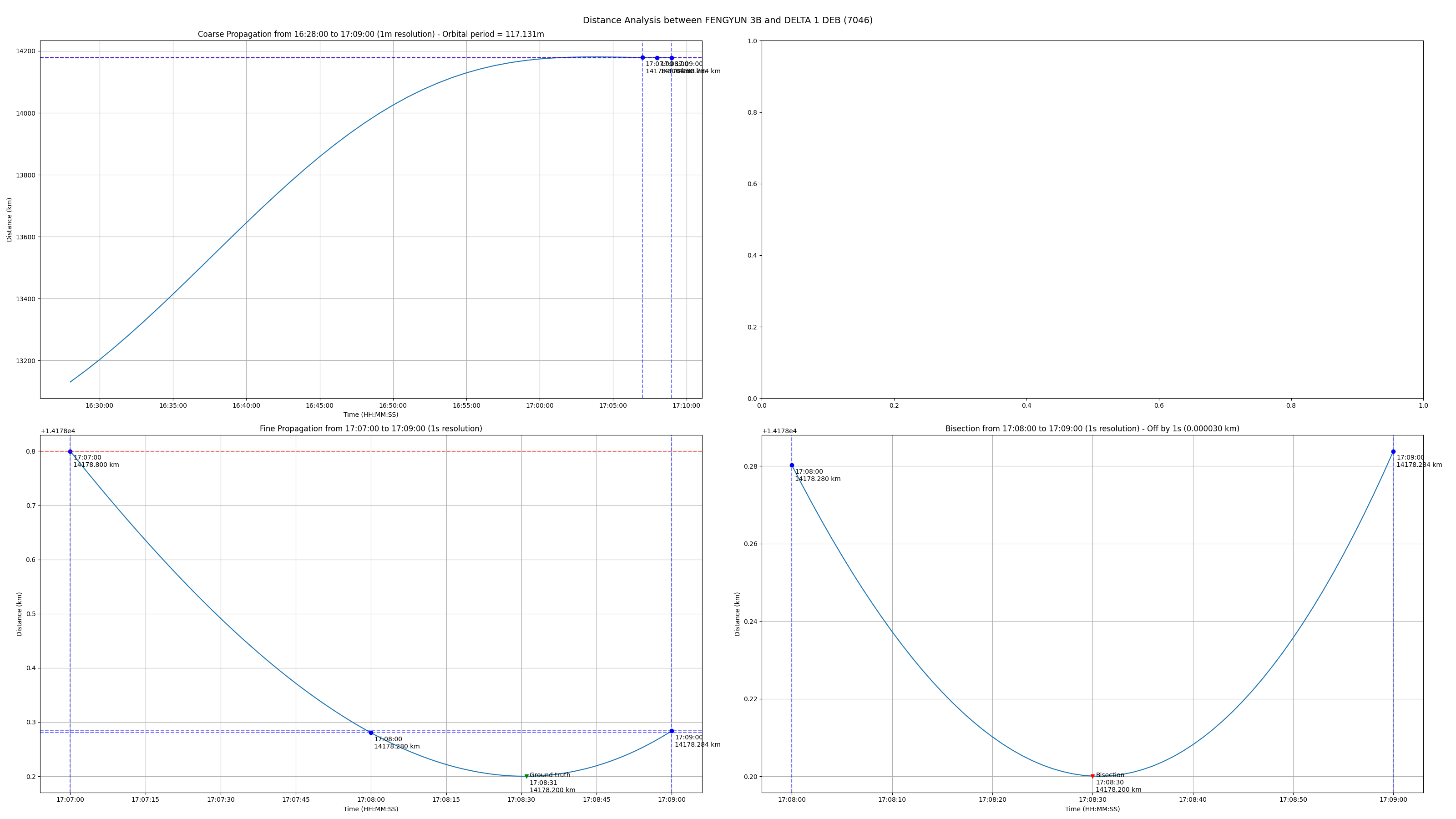Click the Coarse Propagation plot title
This screenshot has height=819, width=1456.
coord(371,35)
